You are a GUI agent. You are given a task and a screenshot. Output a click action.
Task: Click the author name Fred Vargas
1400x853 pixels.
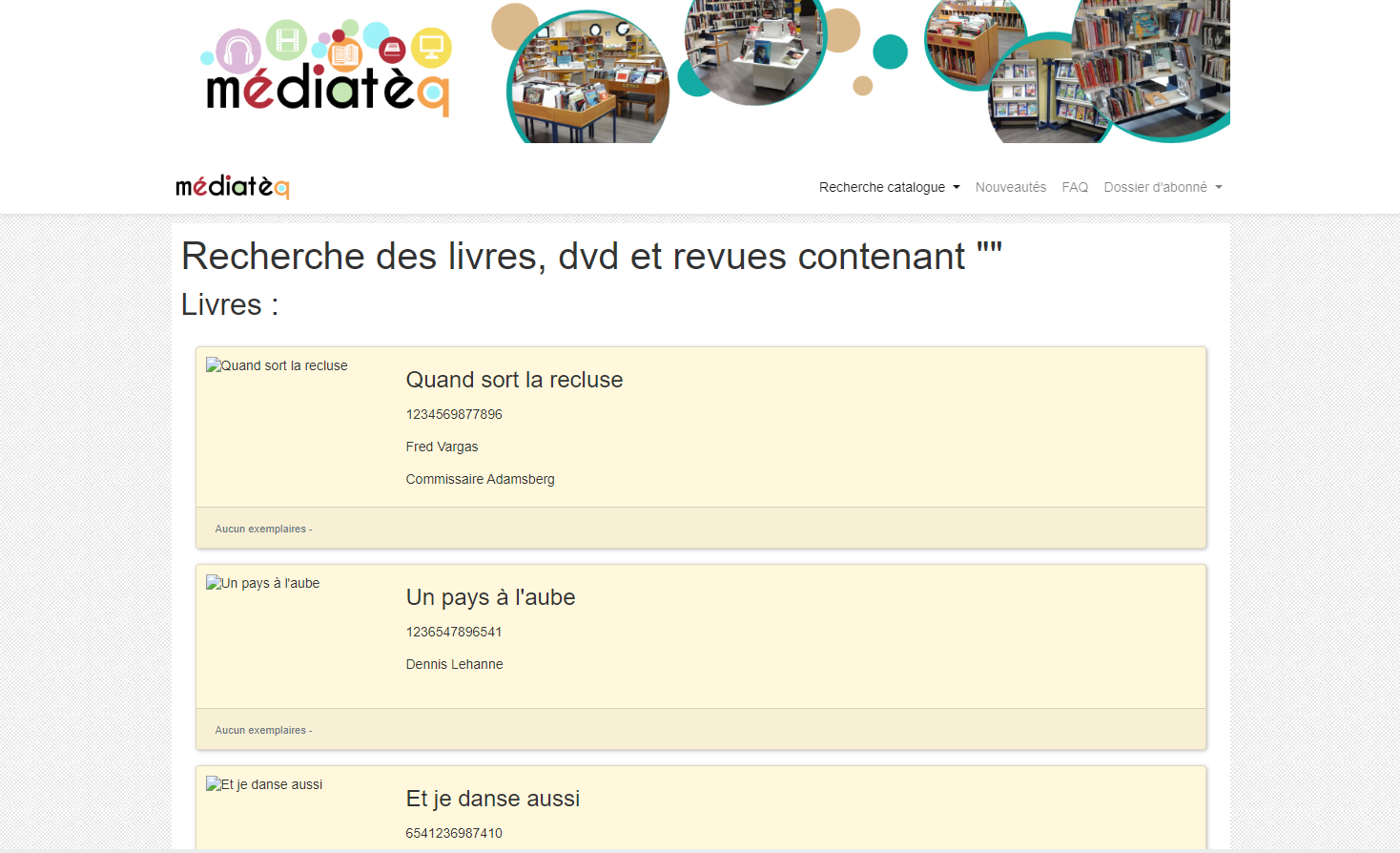442,447
